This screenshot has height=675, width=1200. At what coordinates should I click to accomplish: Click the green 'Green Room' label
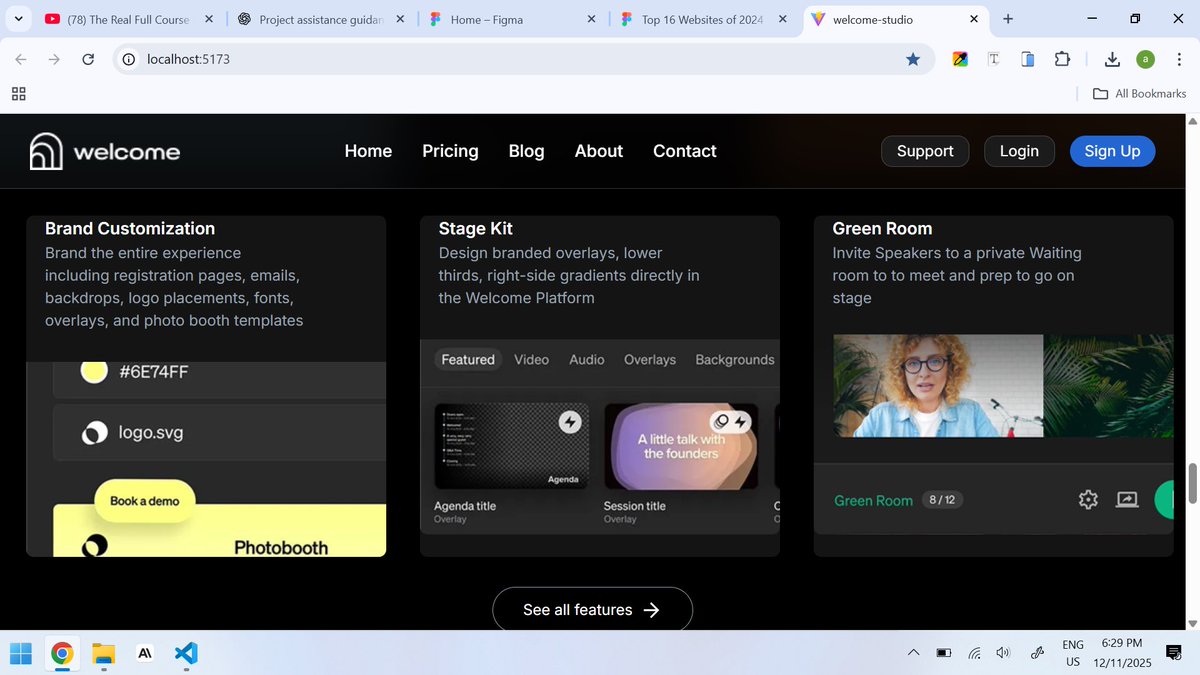[873, 500]
